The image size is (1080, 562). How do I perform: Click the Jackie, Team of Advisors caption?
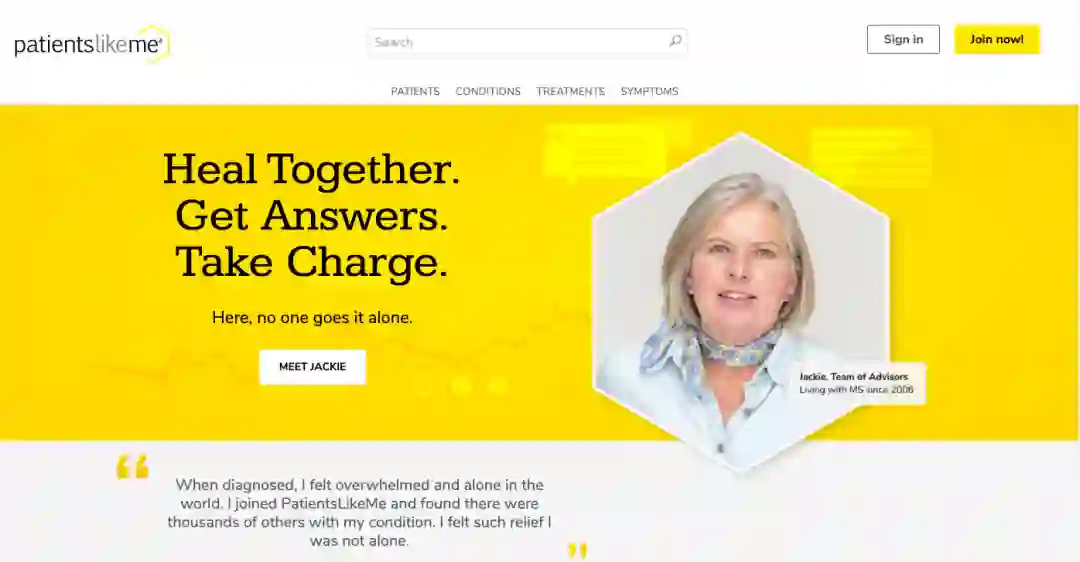pos(856,383)
